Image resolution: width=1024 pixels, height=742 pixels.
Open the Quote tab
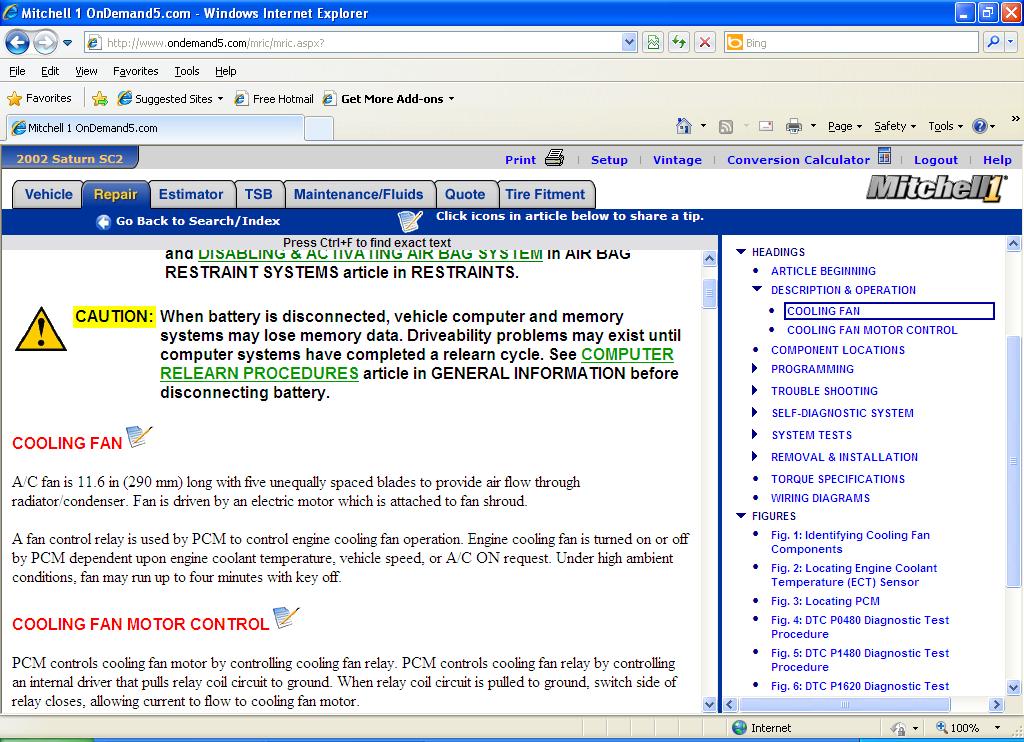pyautogui.click(x=465, y=194)
